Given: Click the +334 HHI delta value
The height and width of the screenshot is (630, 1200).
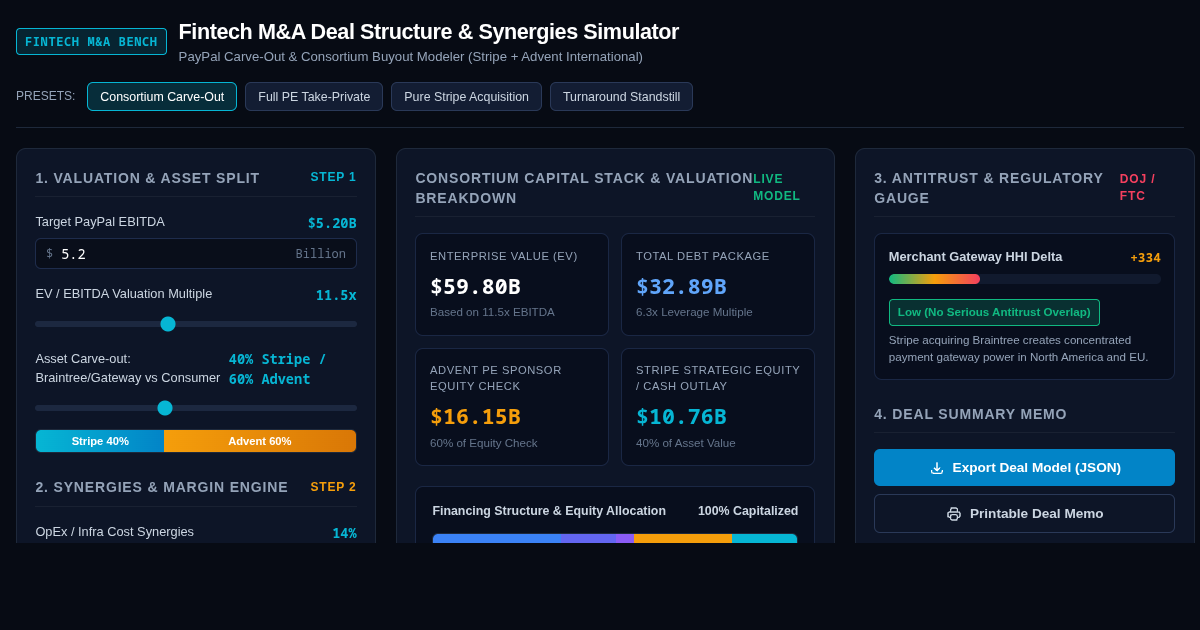Looking at the screenshot, I should pyautogui.click(x=1146, y=258).
